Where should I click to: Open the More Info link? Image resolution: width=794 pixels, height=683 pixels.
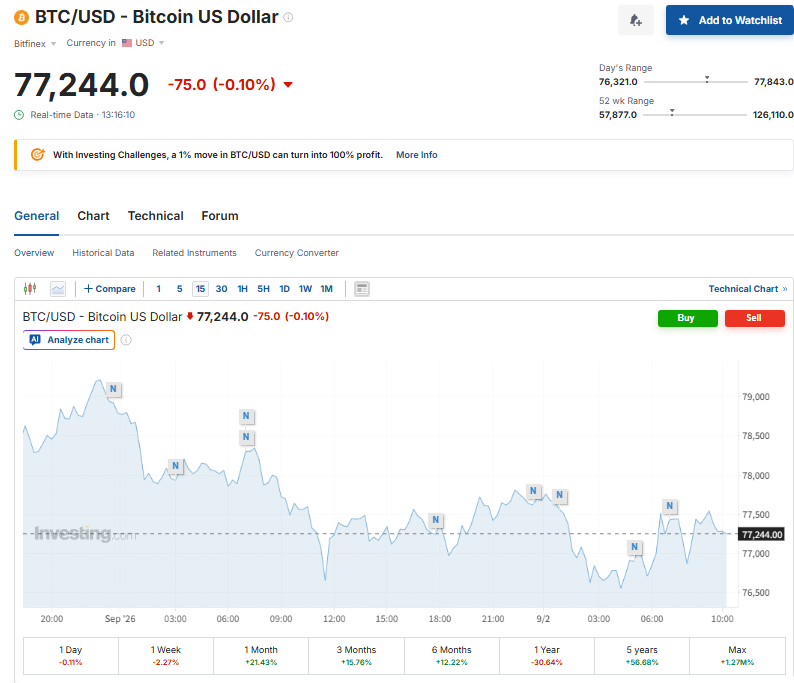(x=416, y=155)
